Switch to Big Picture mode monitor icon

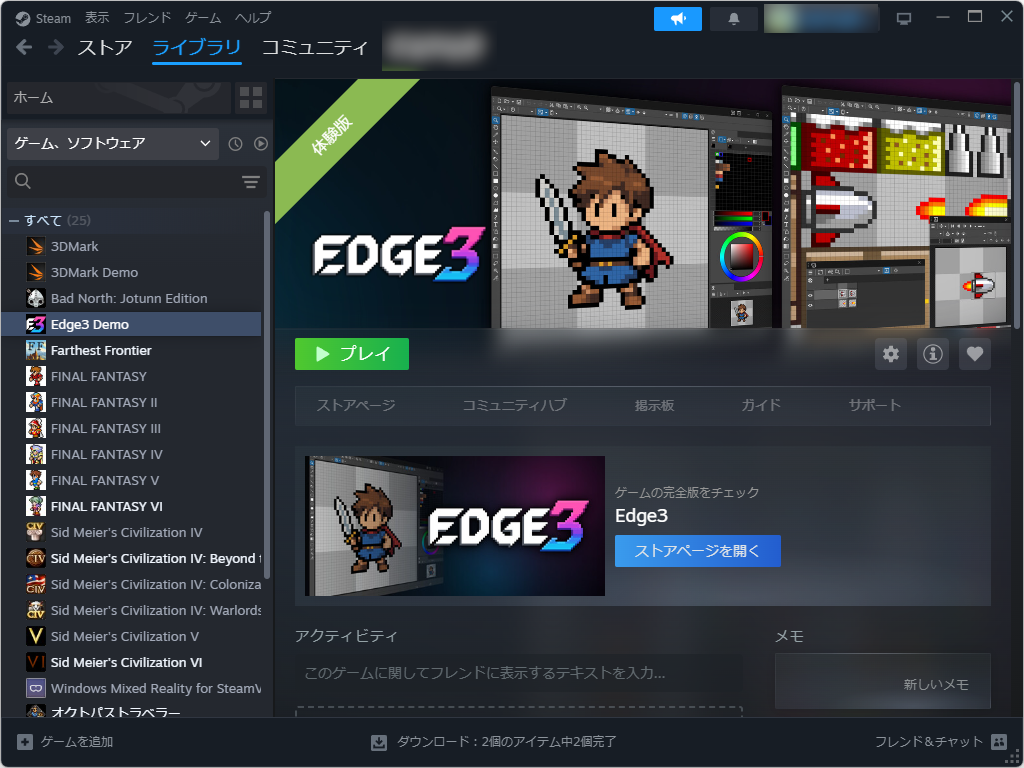[x=904, y=19]
